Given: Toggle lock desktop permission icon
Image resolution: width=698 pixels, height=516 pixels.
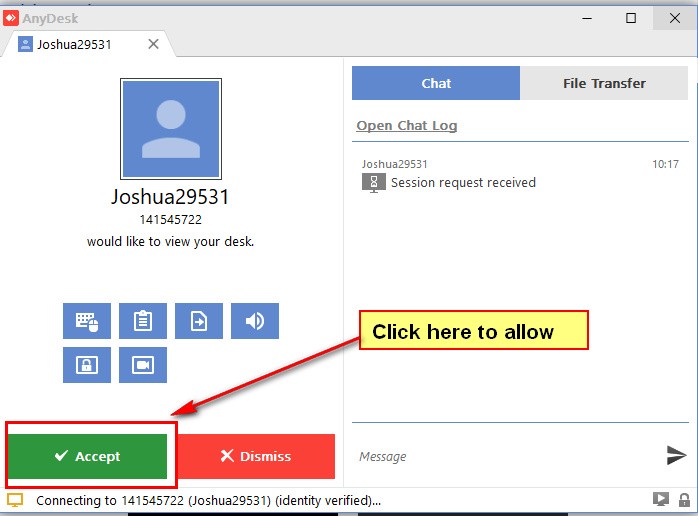Looking at the screenshot, I should click(87, 365).
